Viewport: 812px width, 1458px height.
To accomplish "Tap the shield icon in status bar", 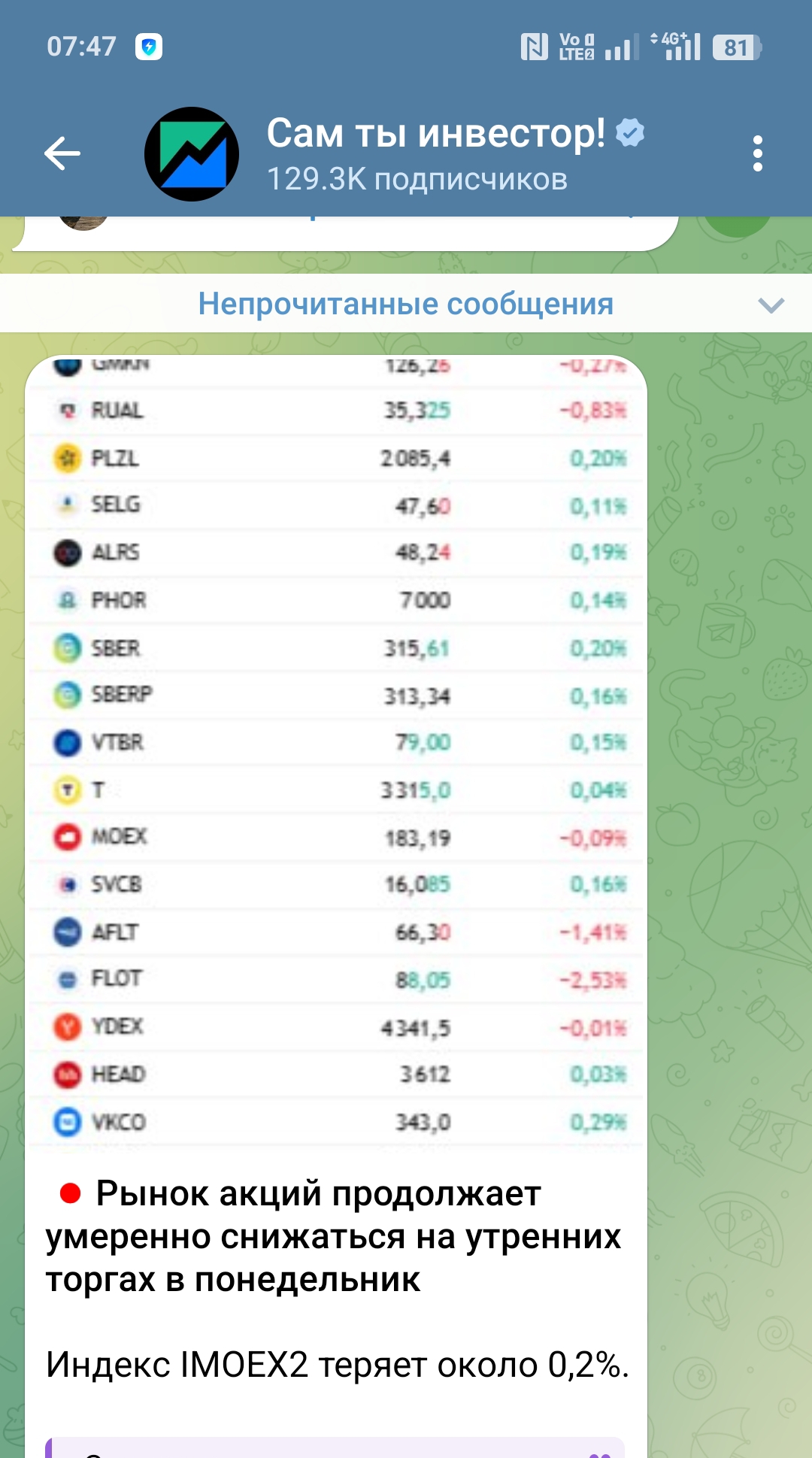I will pyautogui.click(x=149, y=47).
